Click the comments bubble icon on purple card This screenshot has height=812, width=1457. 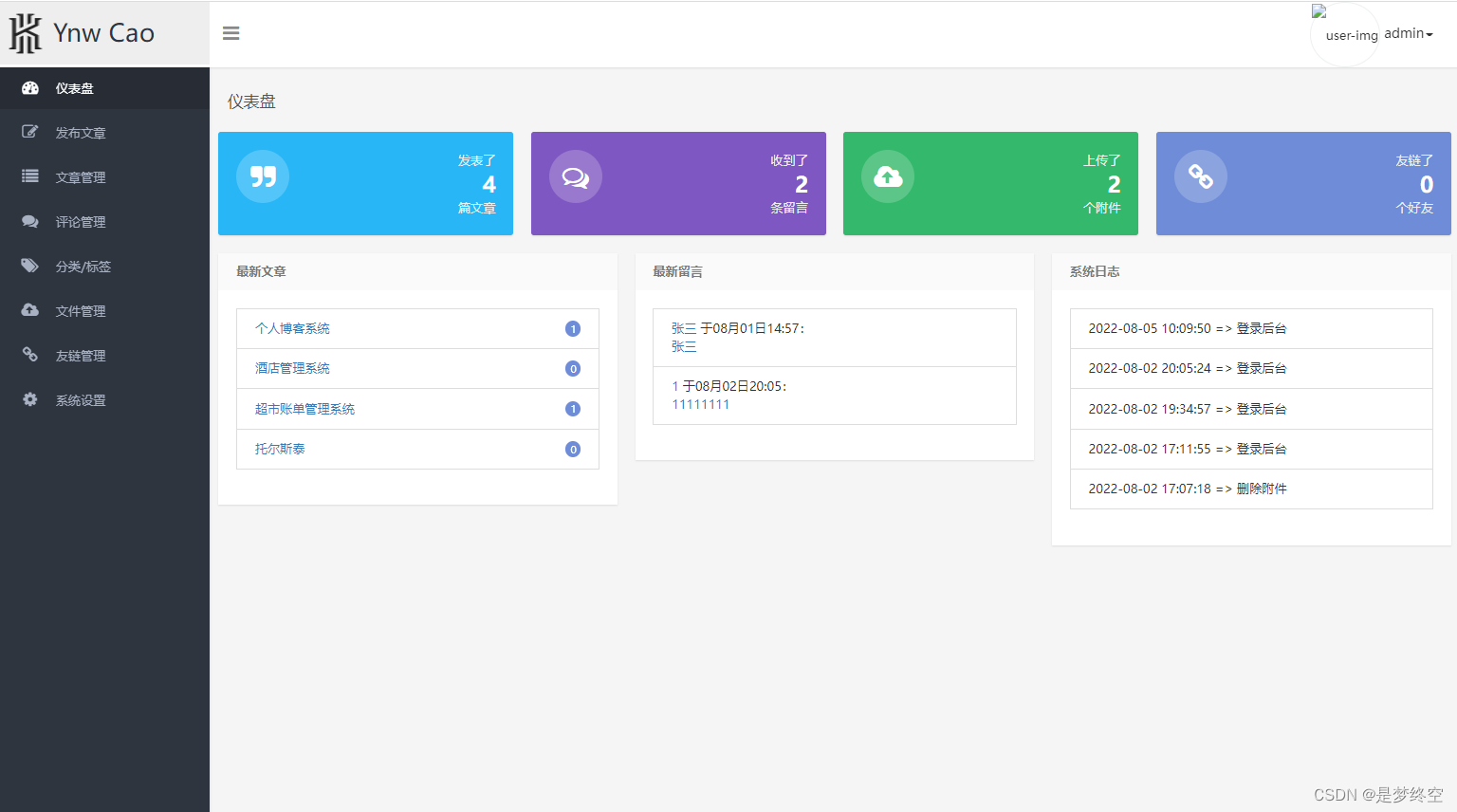576,176
